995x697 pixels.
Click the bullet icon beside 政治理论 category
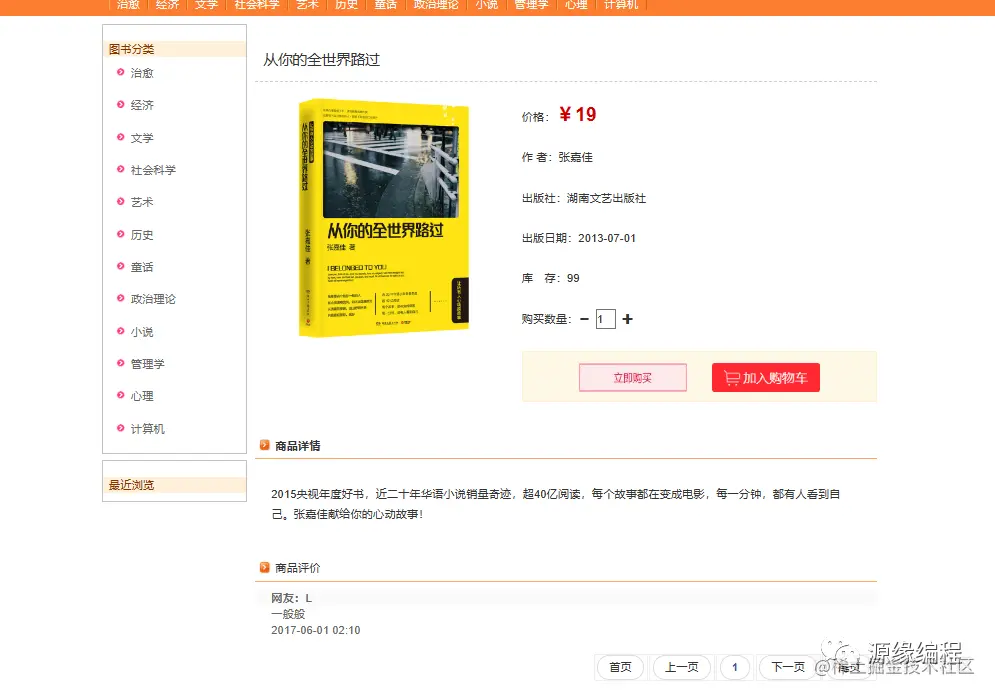tap(121, 298)
